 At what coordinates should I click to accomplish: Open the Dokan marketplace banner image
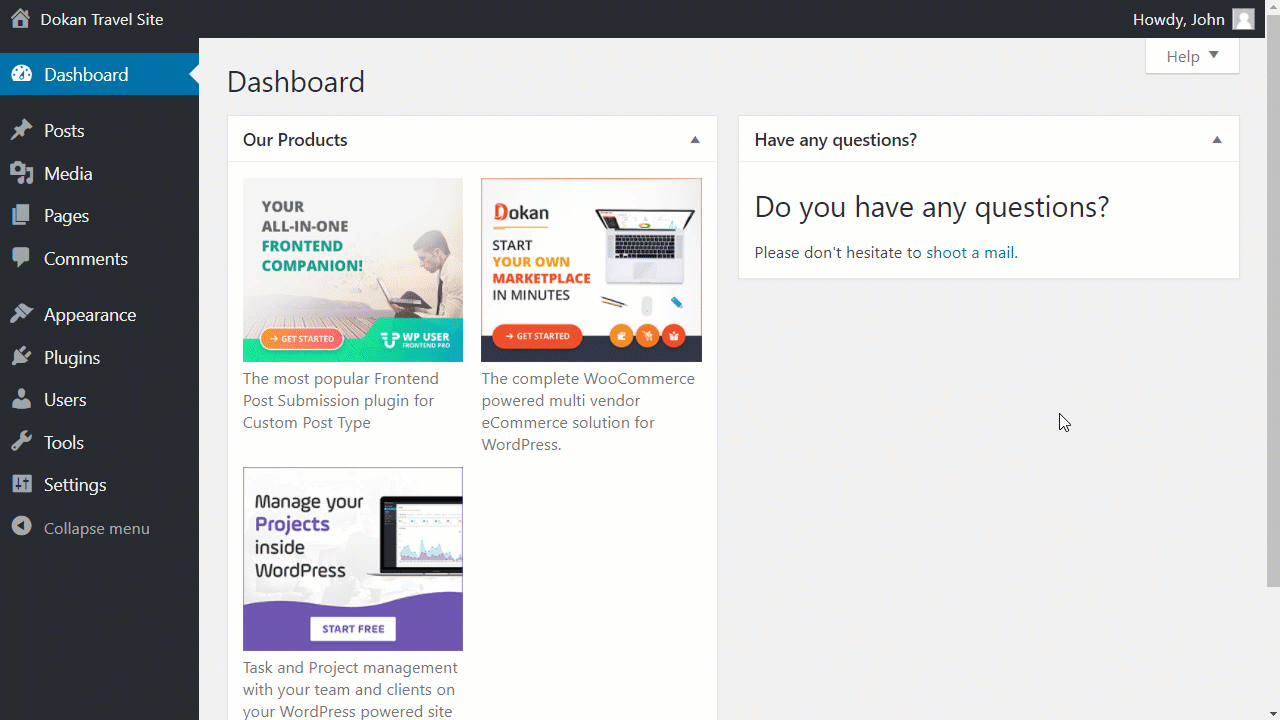tap(591, 270)
